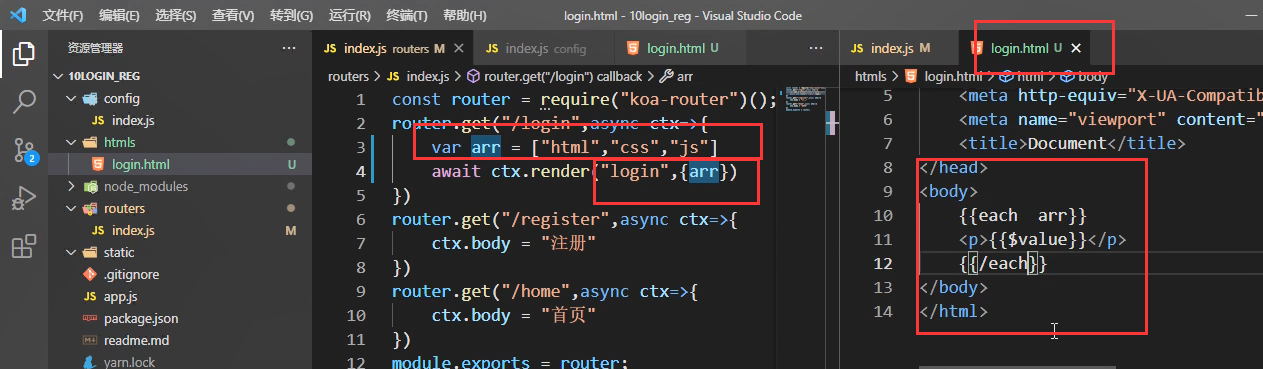The image size is (1263, 369).
Task: Open index.js under the config folder
Action: 132,120
